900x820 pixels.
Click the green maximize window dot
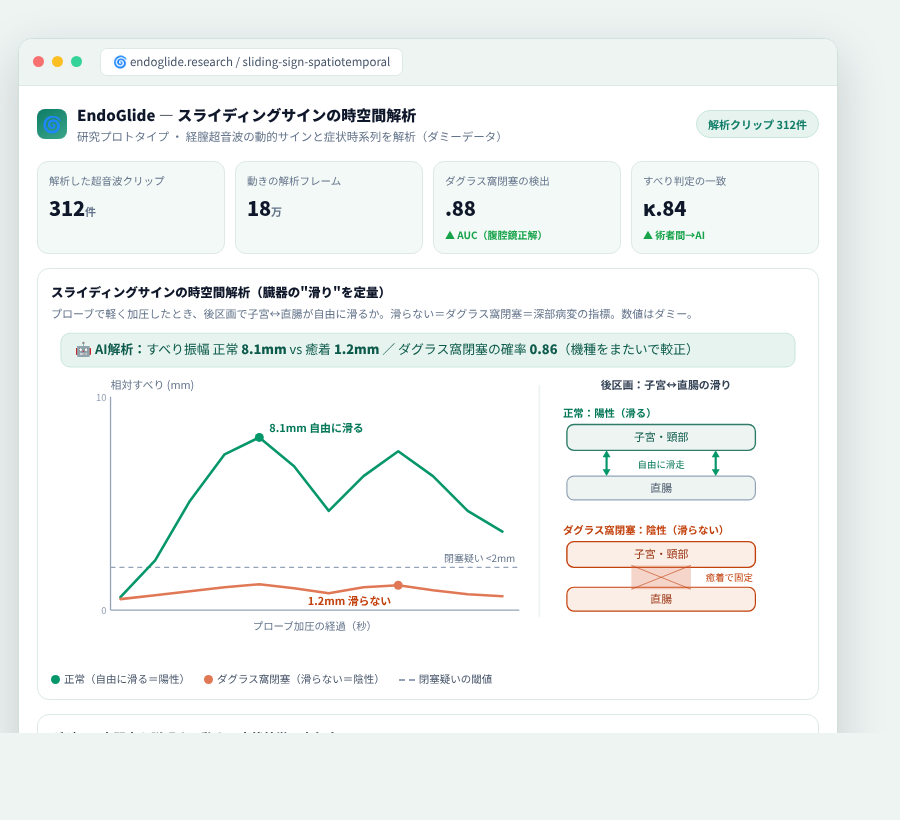[x=76, y=61]
